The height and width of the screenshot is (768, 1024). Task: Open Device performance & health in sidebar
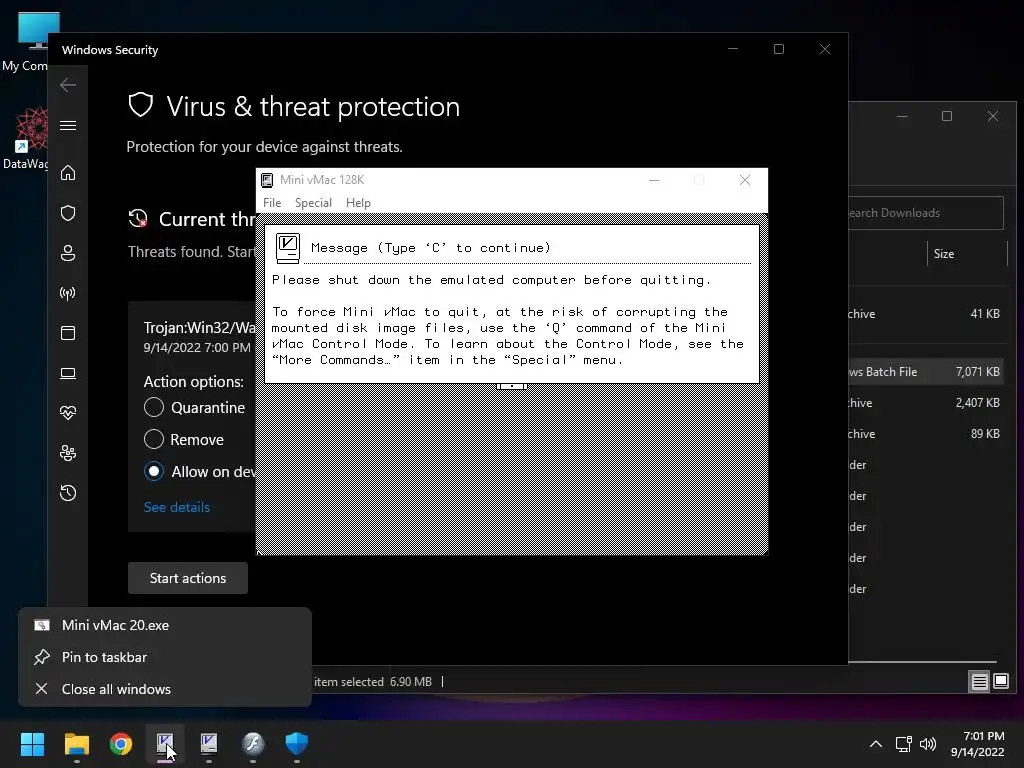coord(68,413)
